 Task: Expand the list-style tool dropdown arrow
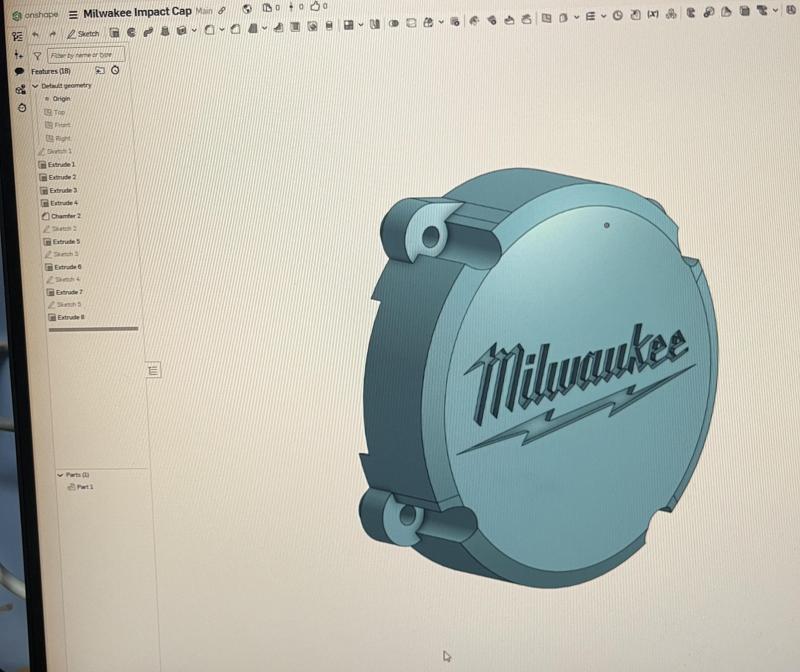coord(604,16)
